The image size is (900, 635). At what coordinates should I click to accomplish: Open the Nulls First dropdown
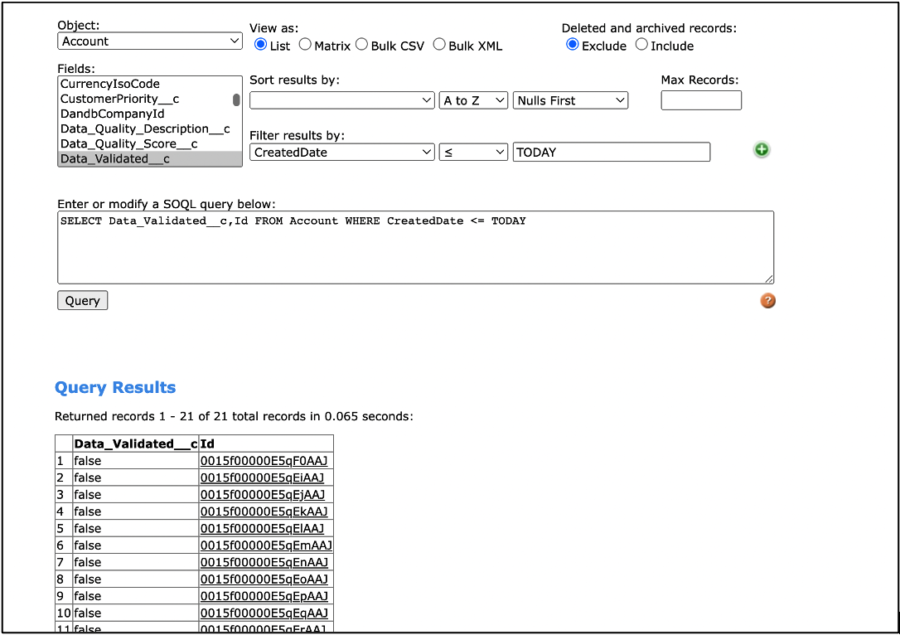[570, 100]
